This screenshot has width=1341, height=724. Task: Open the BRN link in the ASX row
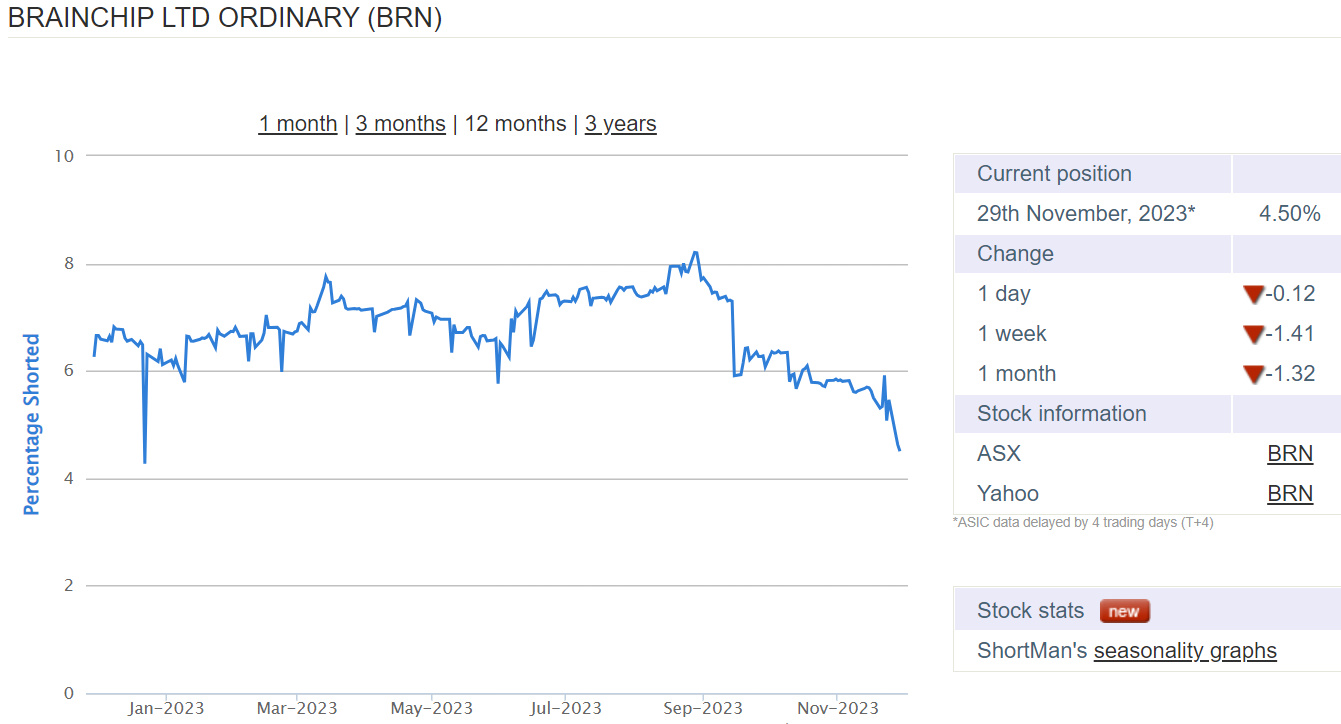point(1289,454)
